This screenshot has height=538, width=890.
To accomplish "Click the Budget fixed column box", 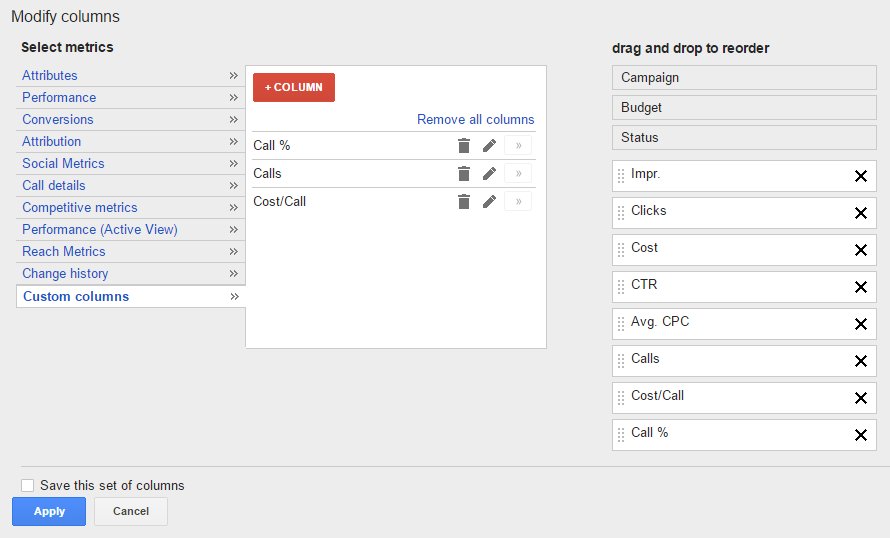I will tap(744, 107).
